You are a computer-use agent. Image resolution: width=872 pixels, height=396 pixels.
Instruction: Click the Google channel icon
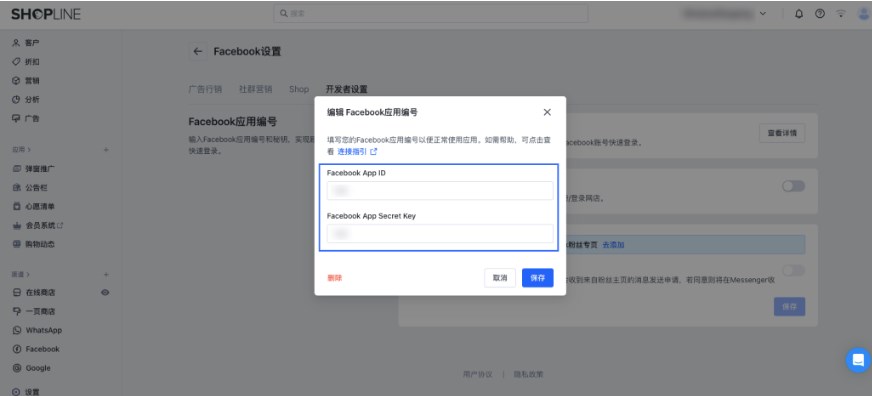[16, 368]
